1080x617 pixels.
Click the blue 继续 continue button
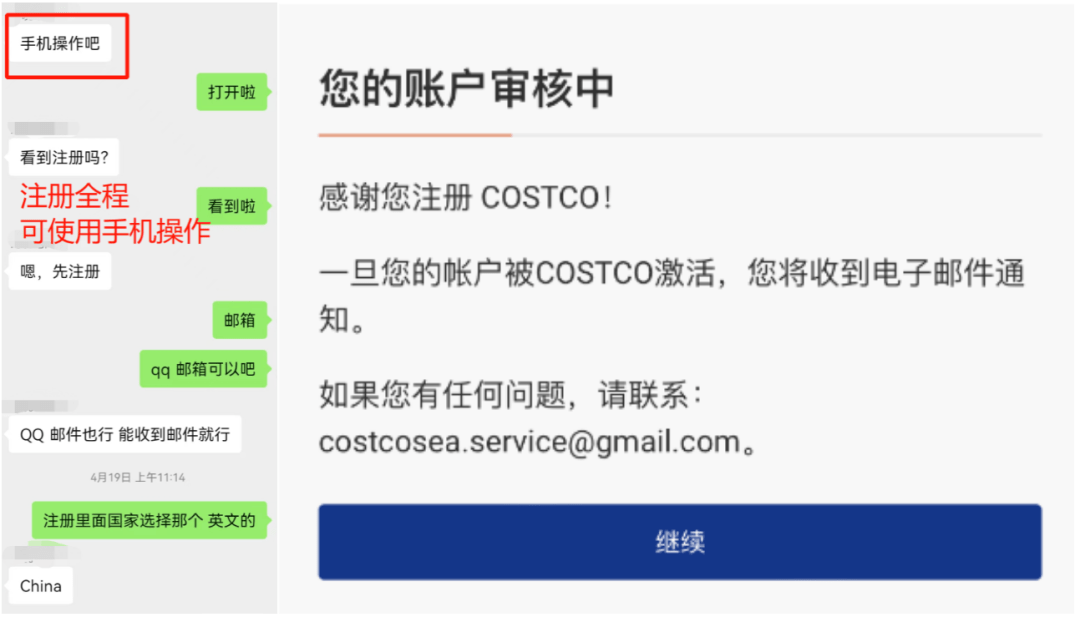pyautogui.click(x=679, y=542)
